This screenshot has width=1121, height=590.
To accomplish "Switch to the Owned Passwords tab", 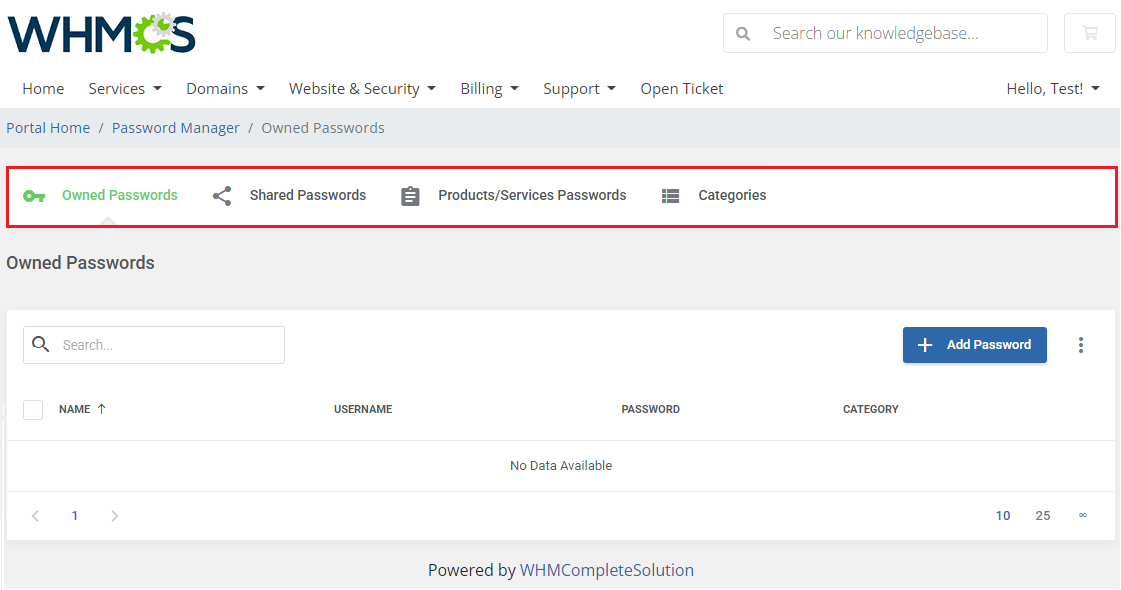I will (100, 195).
